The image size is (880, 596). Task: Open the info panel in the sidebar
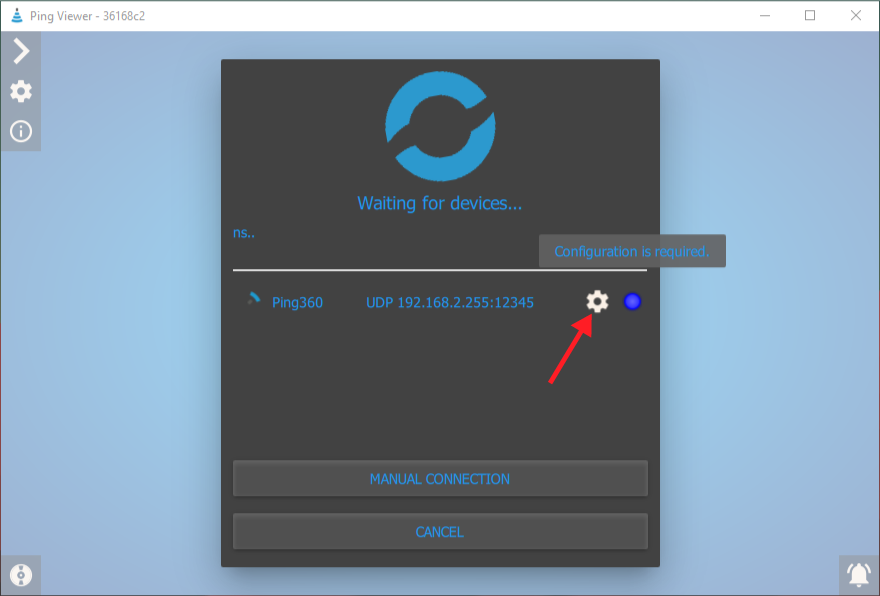point(21,131)
